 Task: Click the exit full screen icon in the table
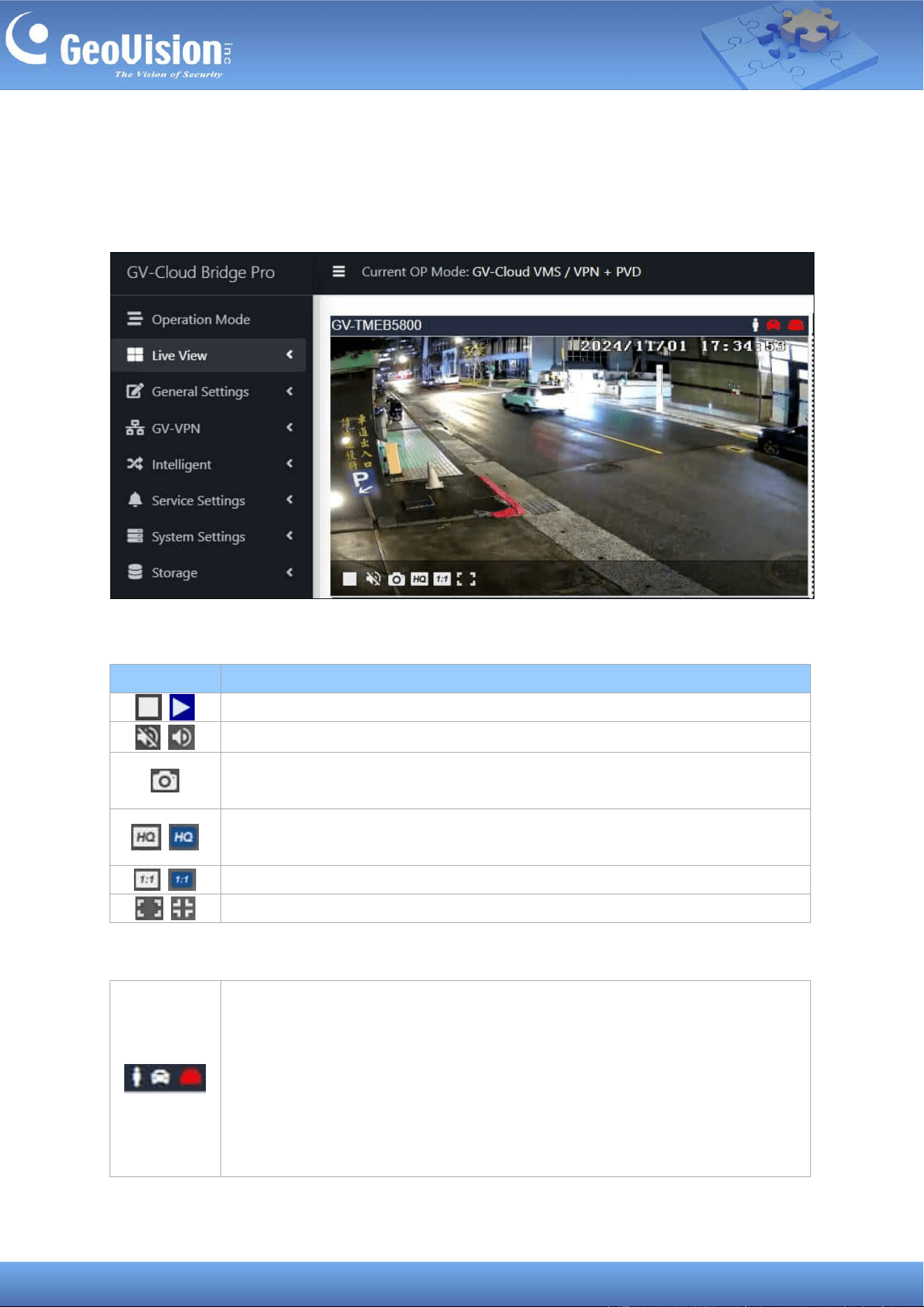click(183, 908)
